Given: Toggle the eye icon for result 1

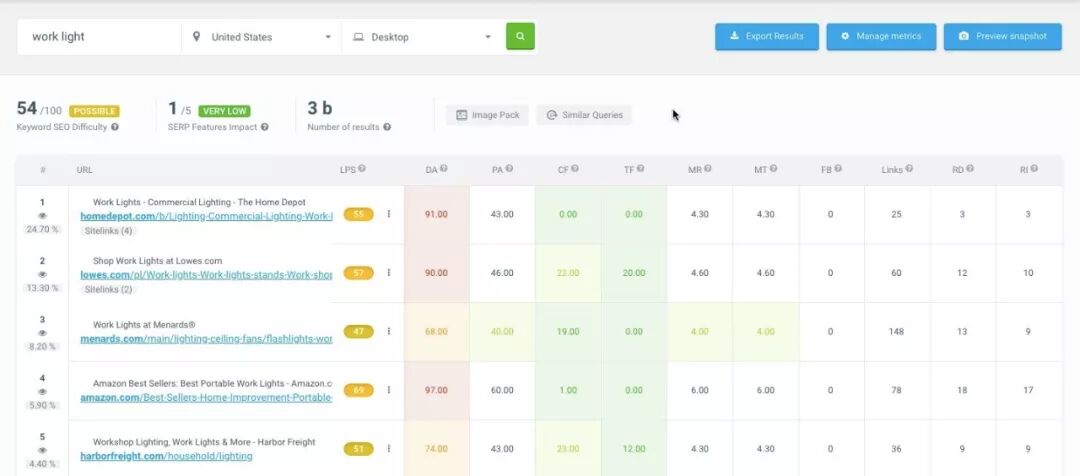Looking at the screenshot, I should pyautogui.click(x=42, y=216).
